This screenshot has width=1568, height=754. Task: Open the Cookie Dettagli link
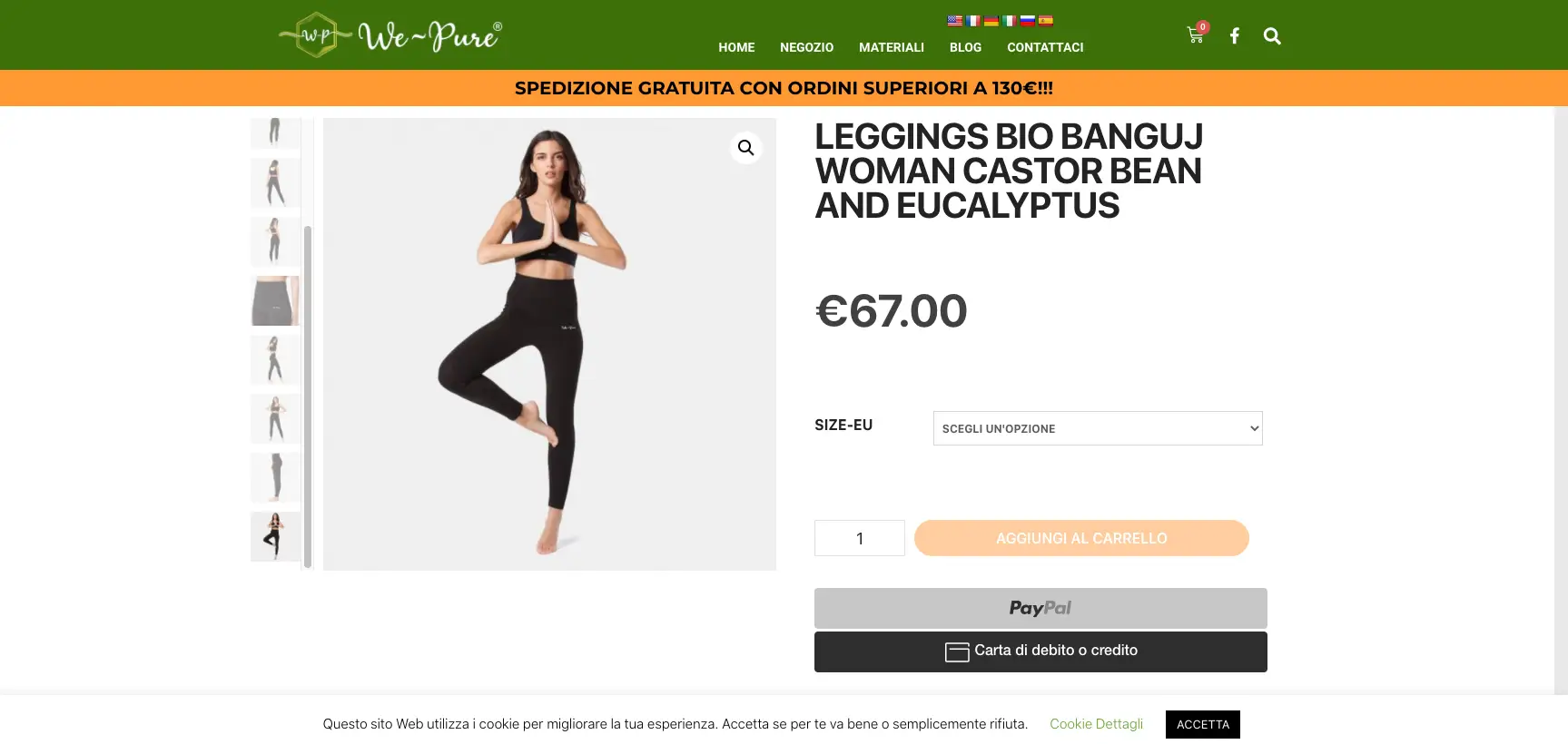(1096, 724)
